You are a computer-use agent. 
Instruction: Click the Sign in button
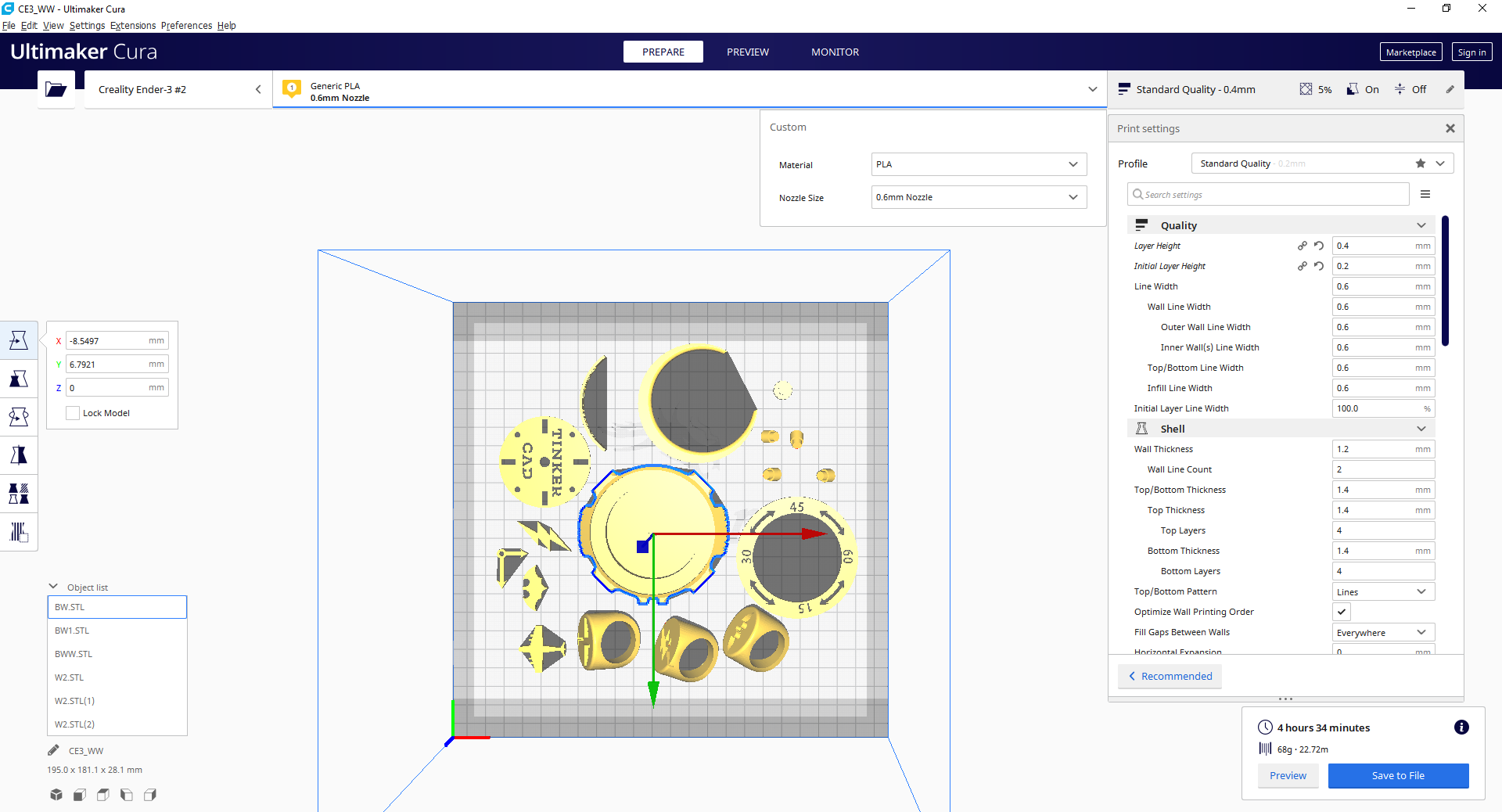[1471, 52]
